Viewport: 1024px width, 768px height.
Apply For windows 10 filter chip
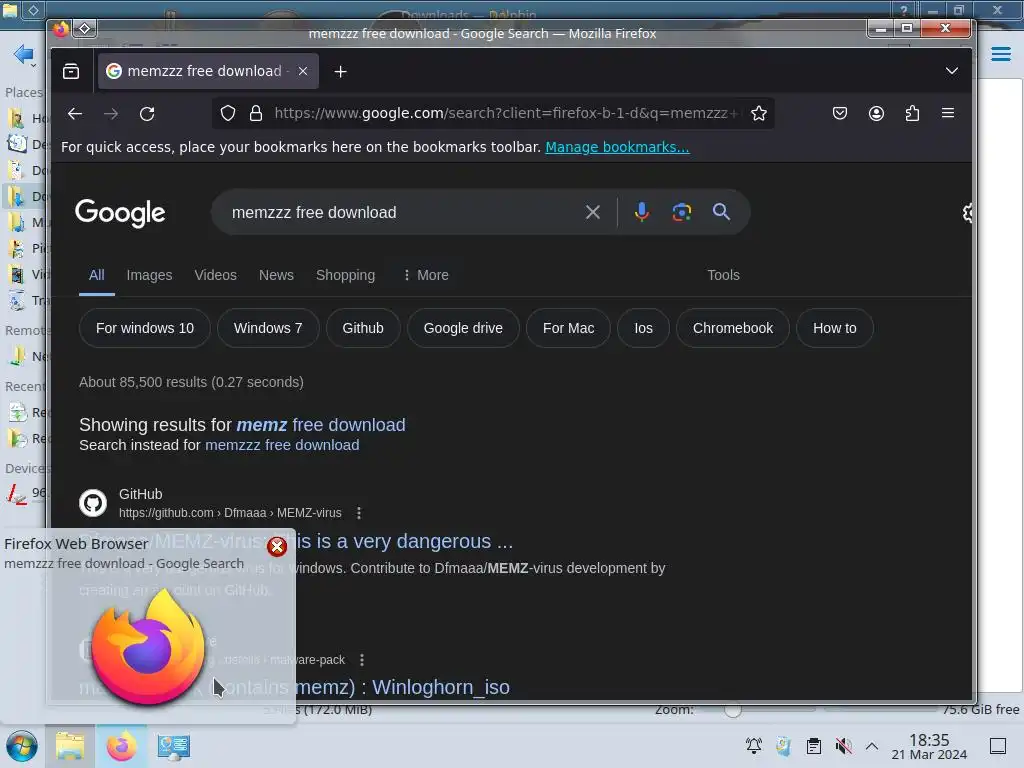point(145,328)
